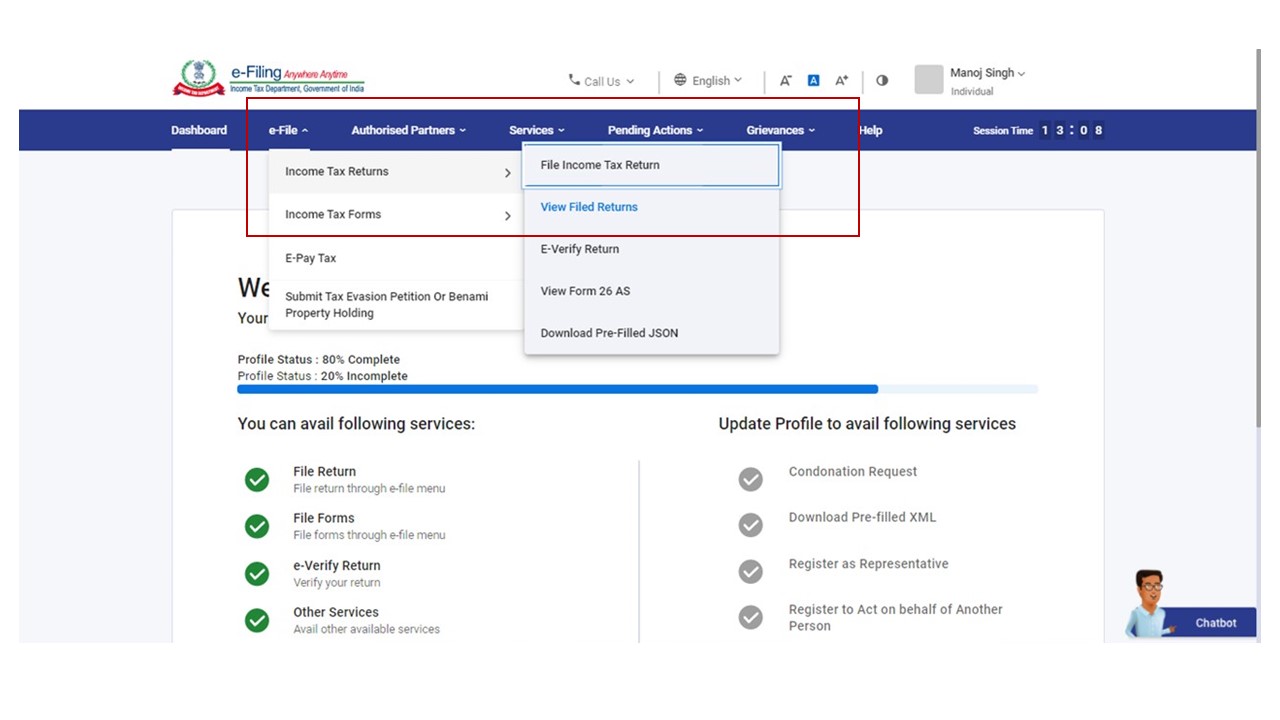Click the green check beside File Return
1280x720 pixels.
257,480
